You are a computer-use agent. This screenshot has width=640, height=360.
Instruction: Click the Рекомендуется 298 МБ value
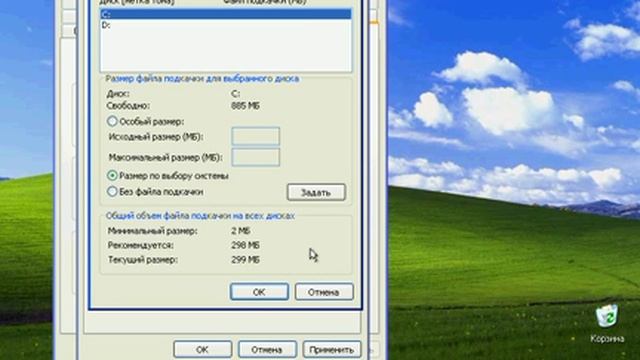245,245
